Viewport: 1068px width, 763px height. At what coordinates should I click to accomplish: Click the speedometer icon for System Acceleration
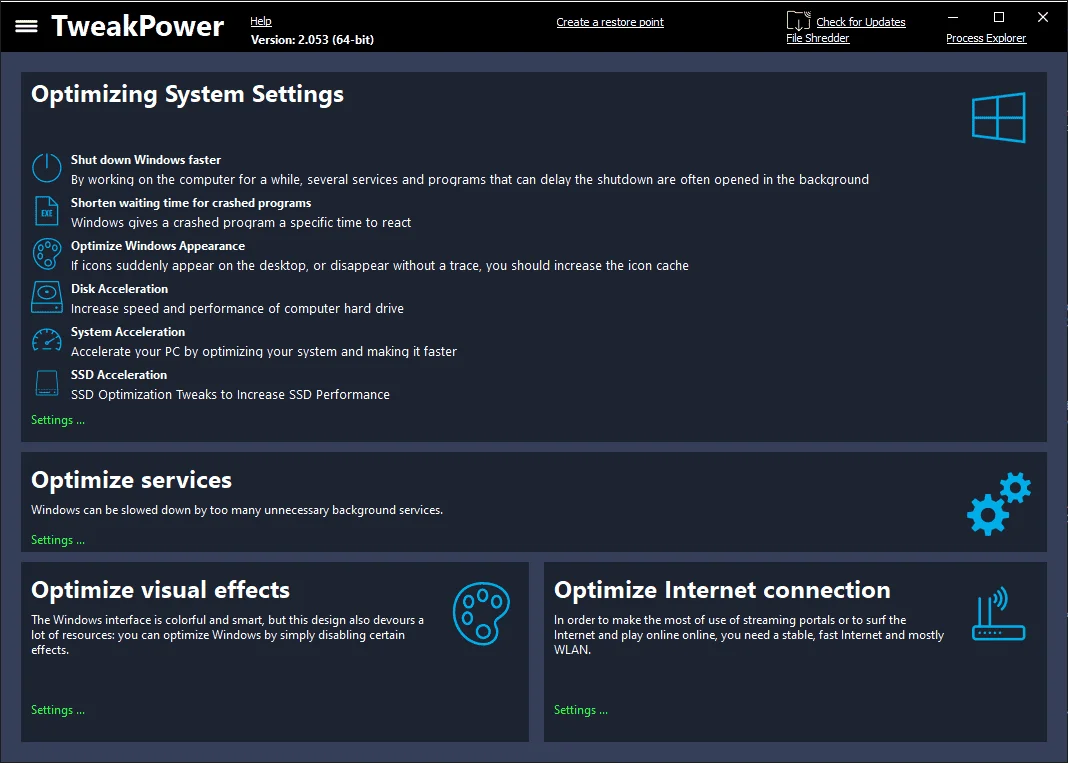(x=47, y=340)
